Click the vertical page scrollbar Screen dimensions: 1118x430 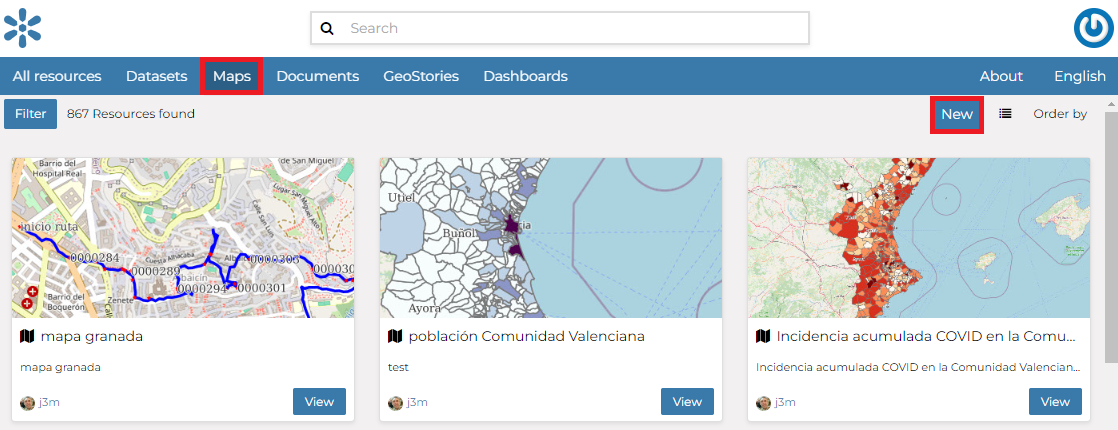point(1111,230)
